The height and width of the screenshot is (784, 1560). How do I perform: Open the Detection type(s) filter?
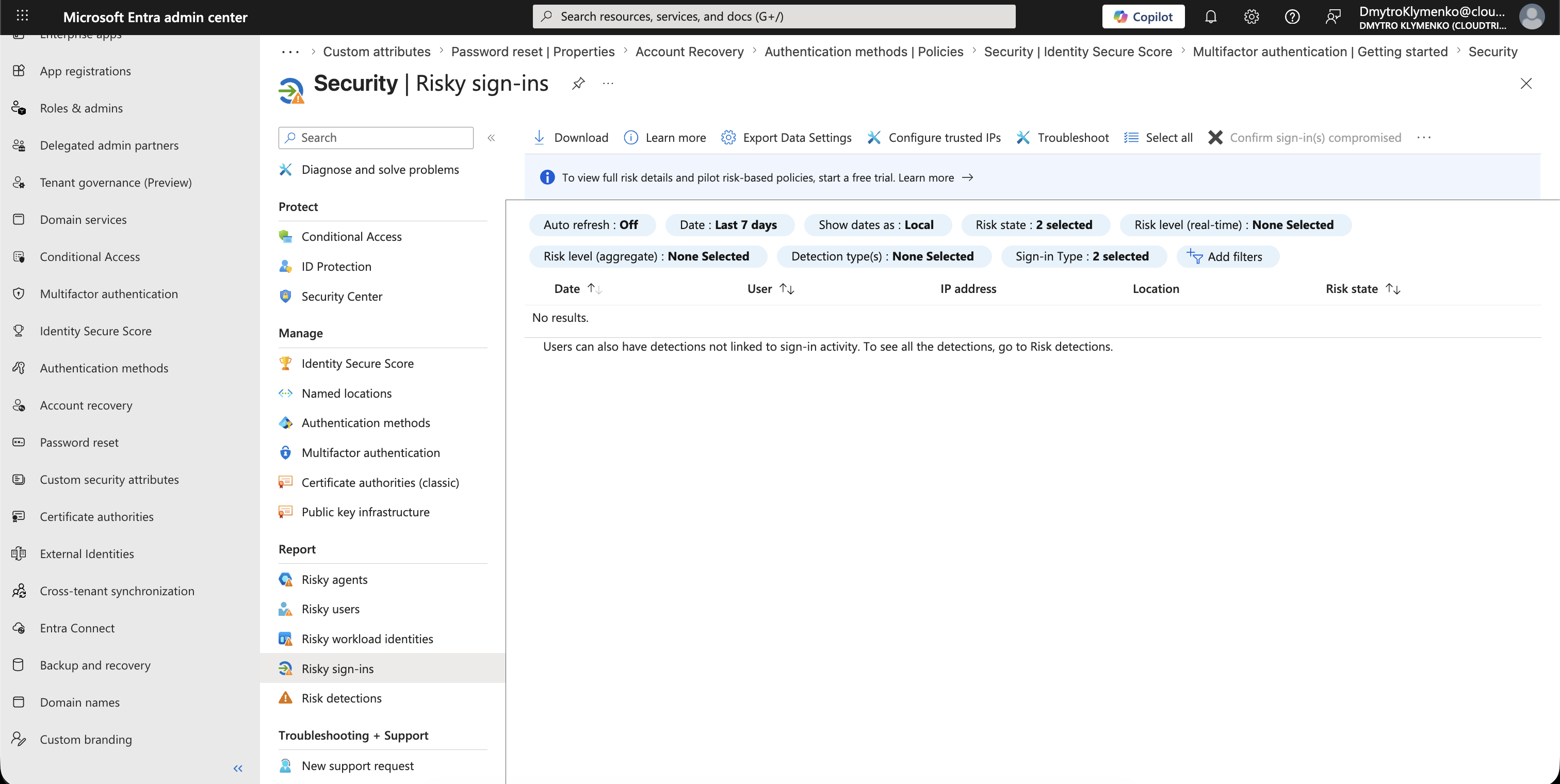(x=883, y=256)
